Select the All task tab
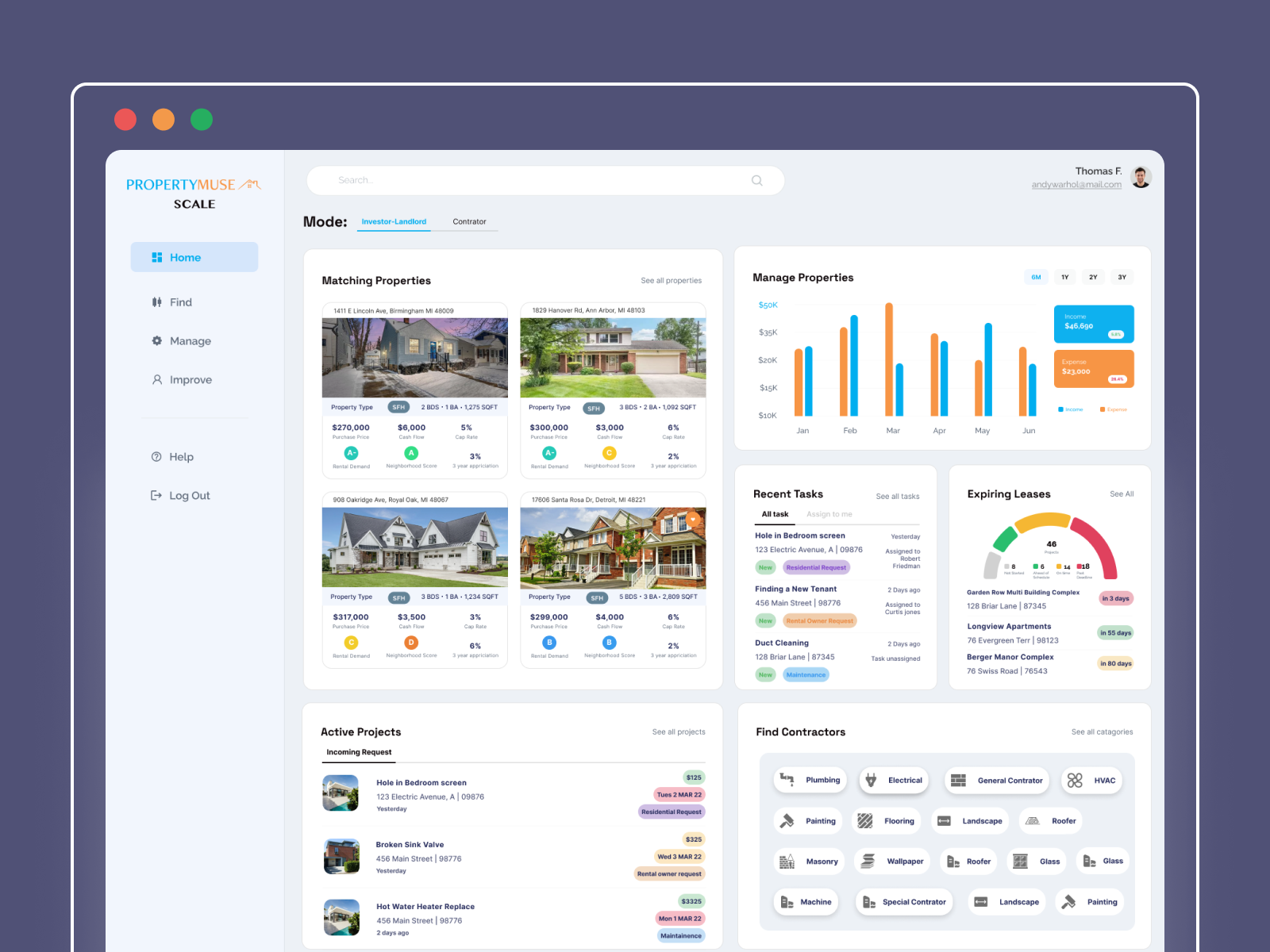This screenshot has height=952, width=1270. click(x=775, y=514)
